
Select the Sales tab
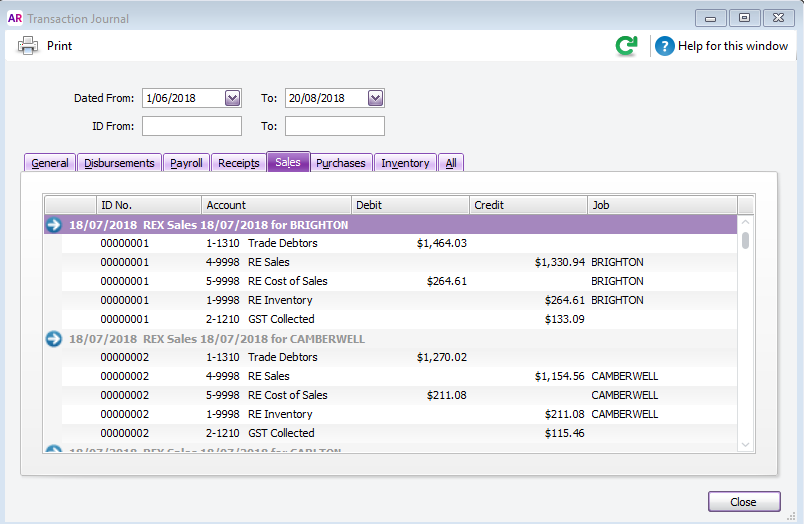[288, 162]
